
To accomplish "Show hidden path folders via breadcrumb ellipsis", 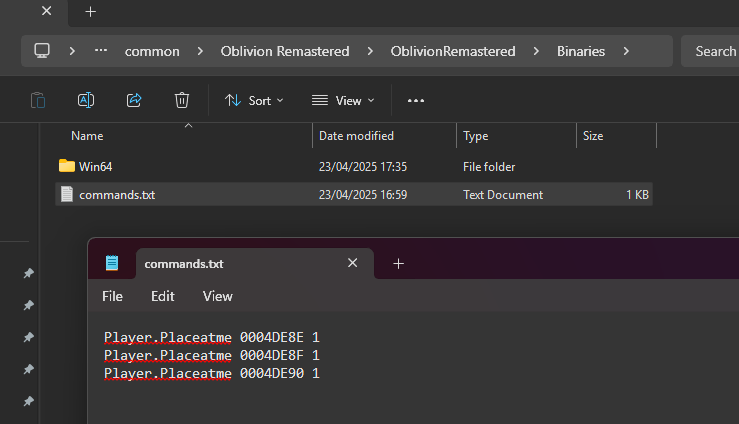I will coord(100,51).
